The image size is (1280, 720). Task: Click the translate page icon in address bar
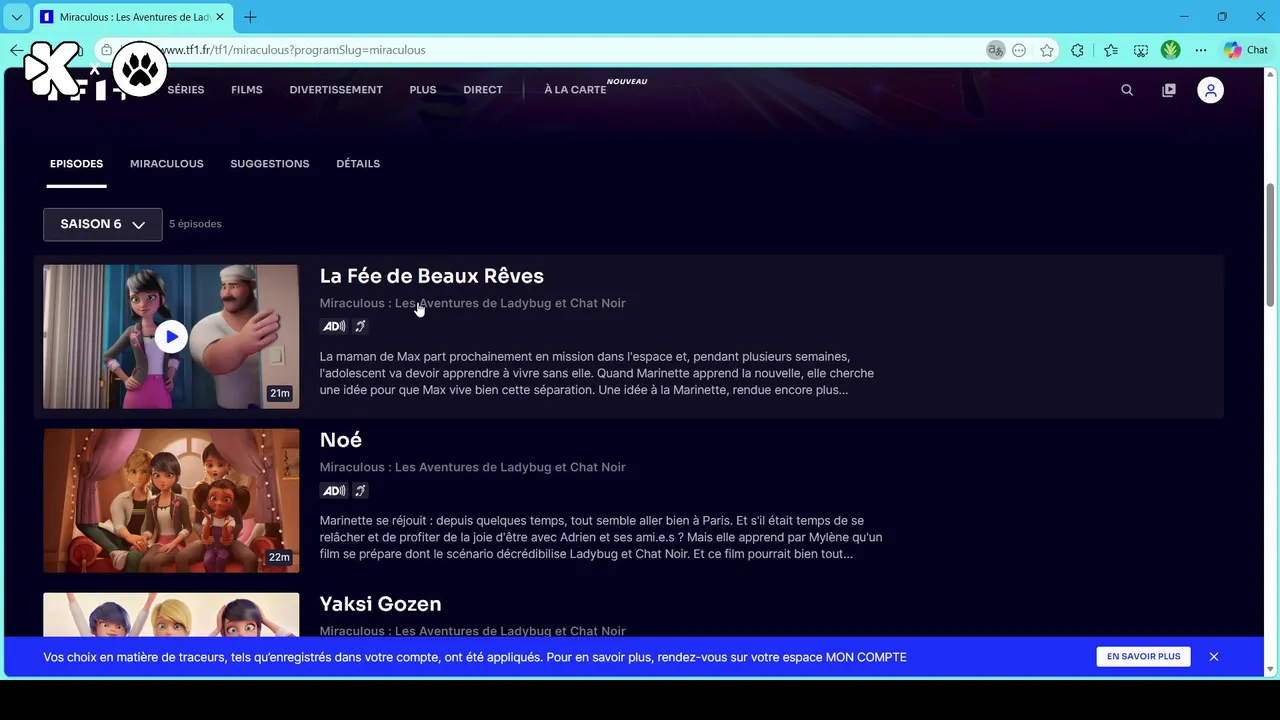995,50
